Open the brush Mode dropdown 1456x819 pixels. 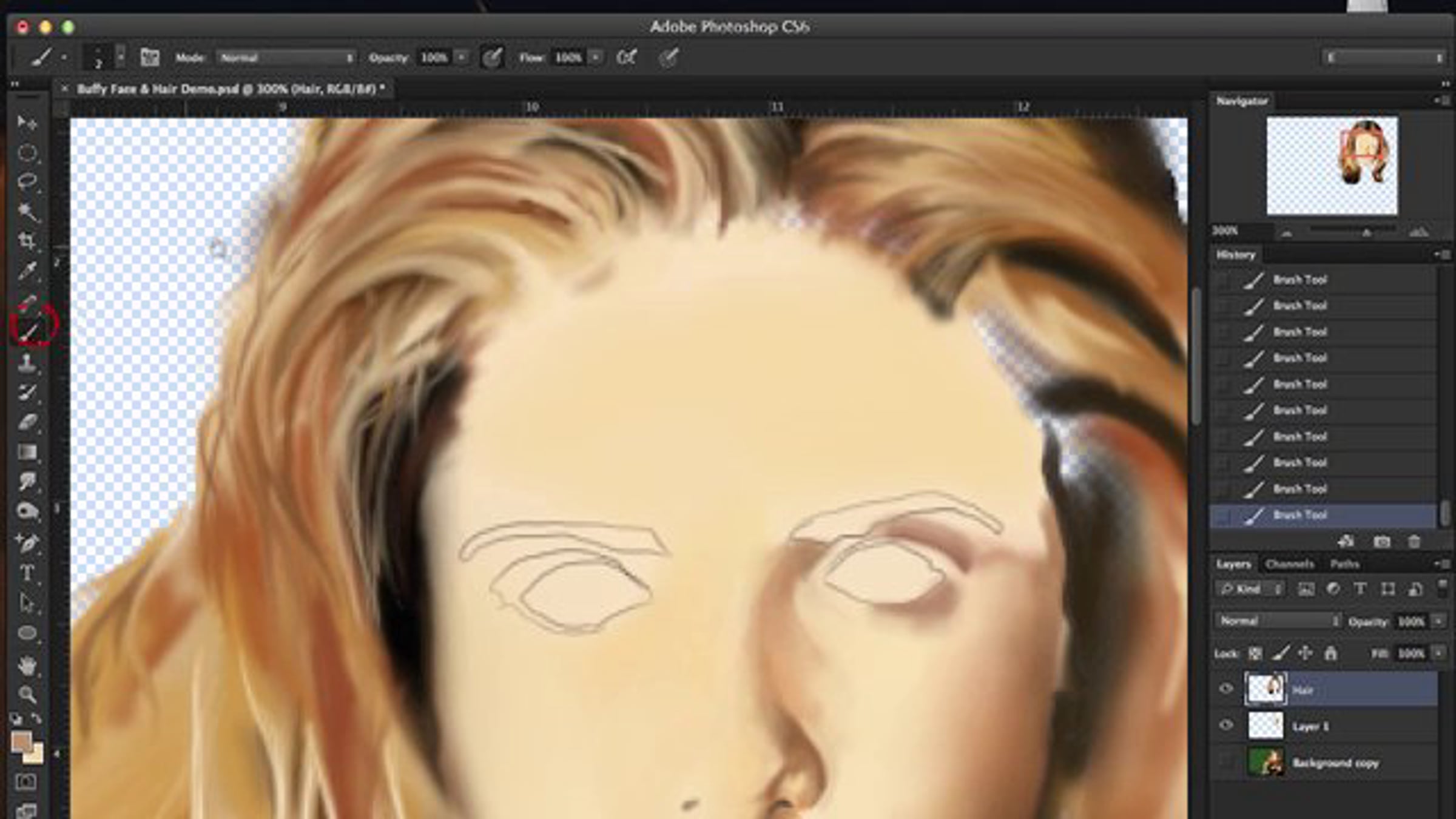285,58
